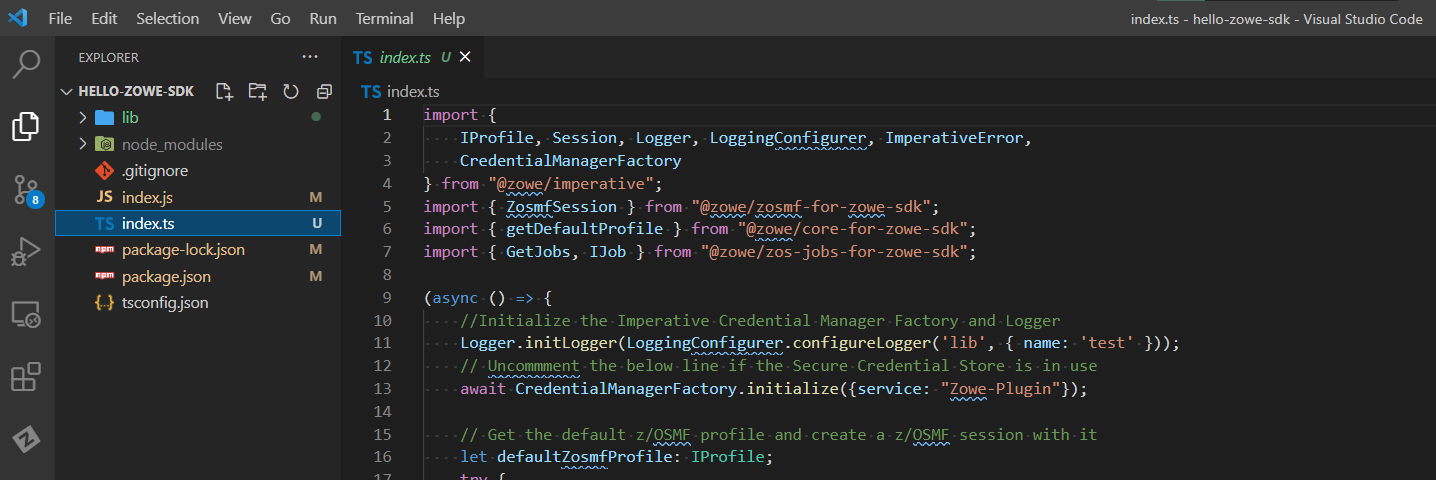Viewport: 1436px width, 480px height.
Task: Open the Search view in activity bar
Action: (x=26, y=65)
